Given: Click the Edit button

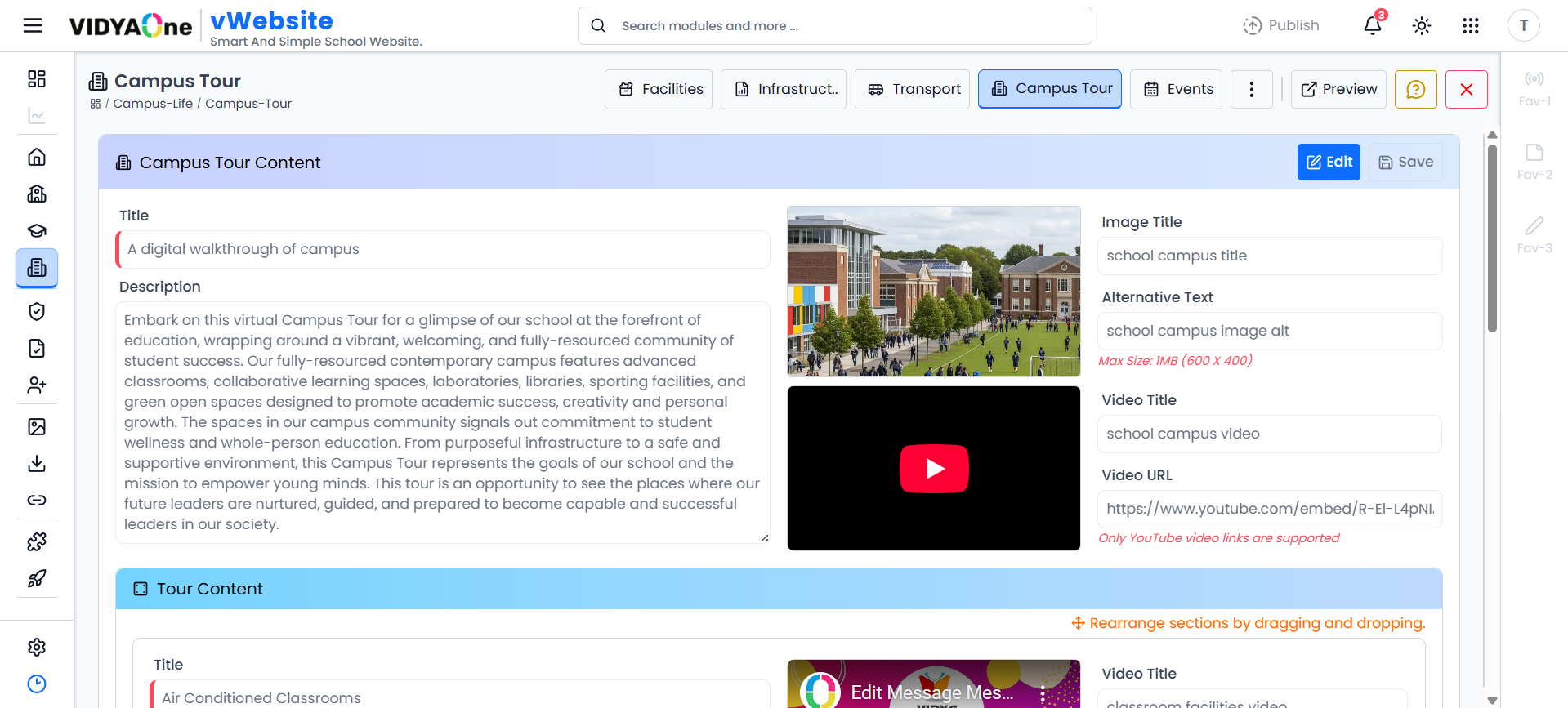Looking at the screenshot, I should click(1329, 162).
